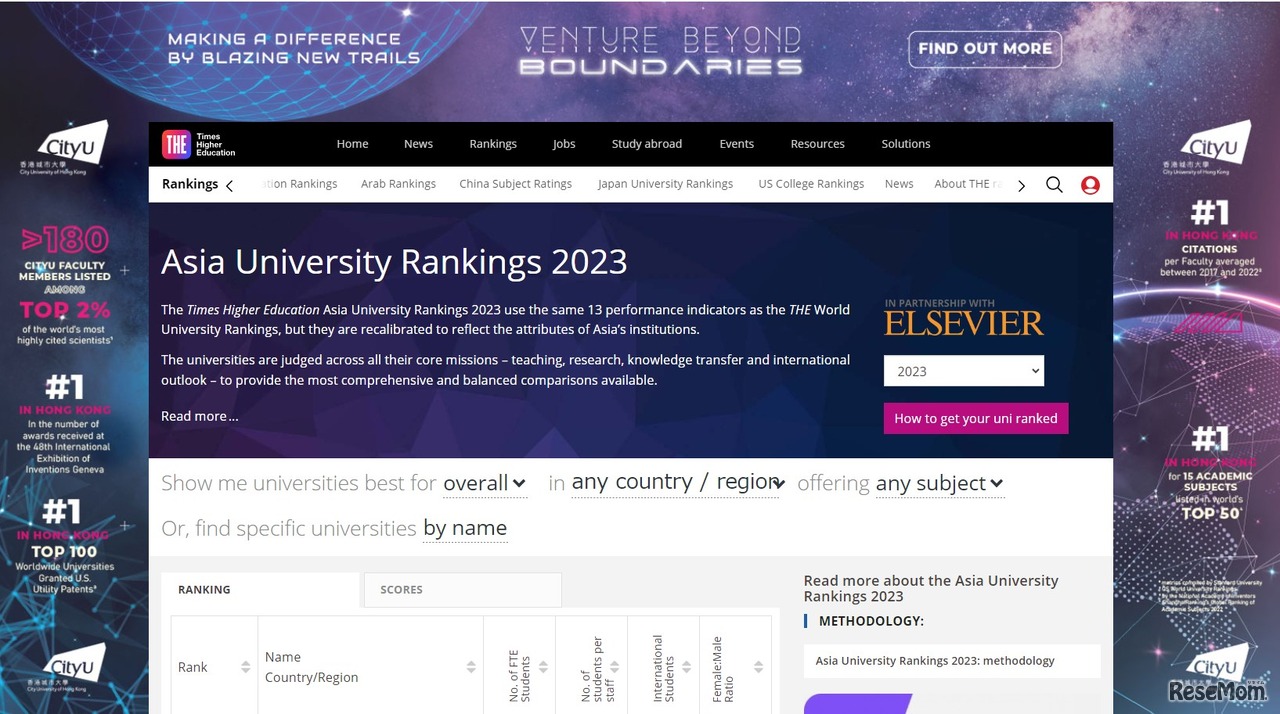Go to US College Rankings link

[811, 184]
